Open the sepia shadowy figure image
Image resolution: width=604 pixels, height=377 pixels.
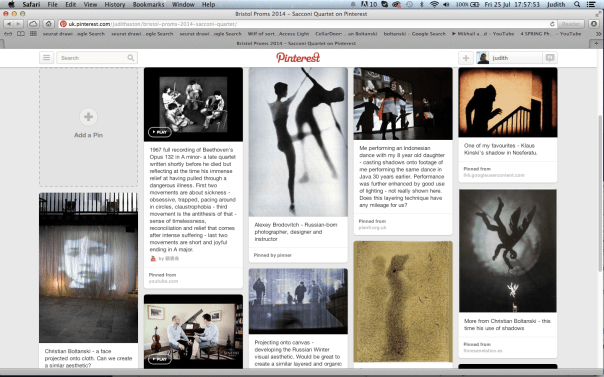pos(403,302)
